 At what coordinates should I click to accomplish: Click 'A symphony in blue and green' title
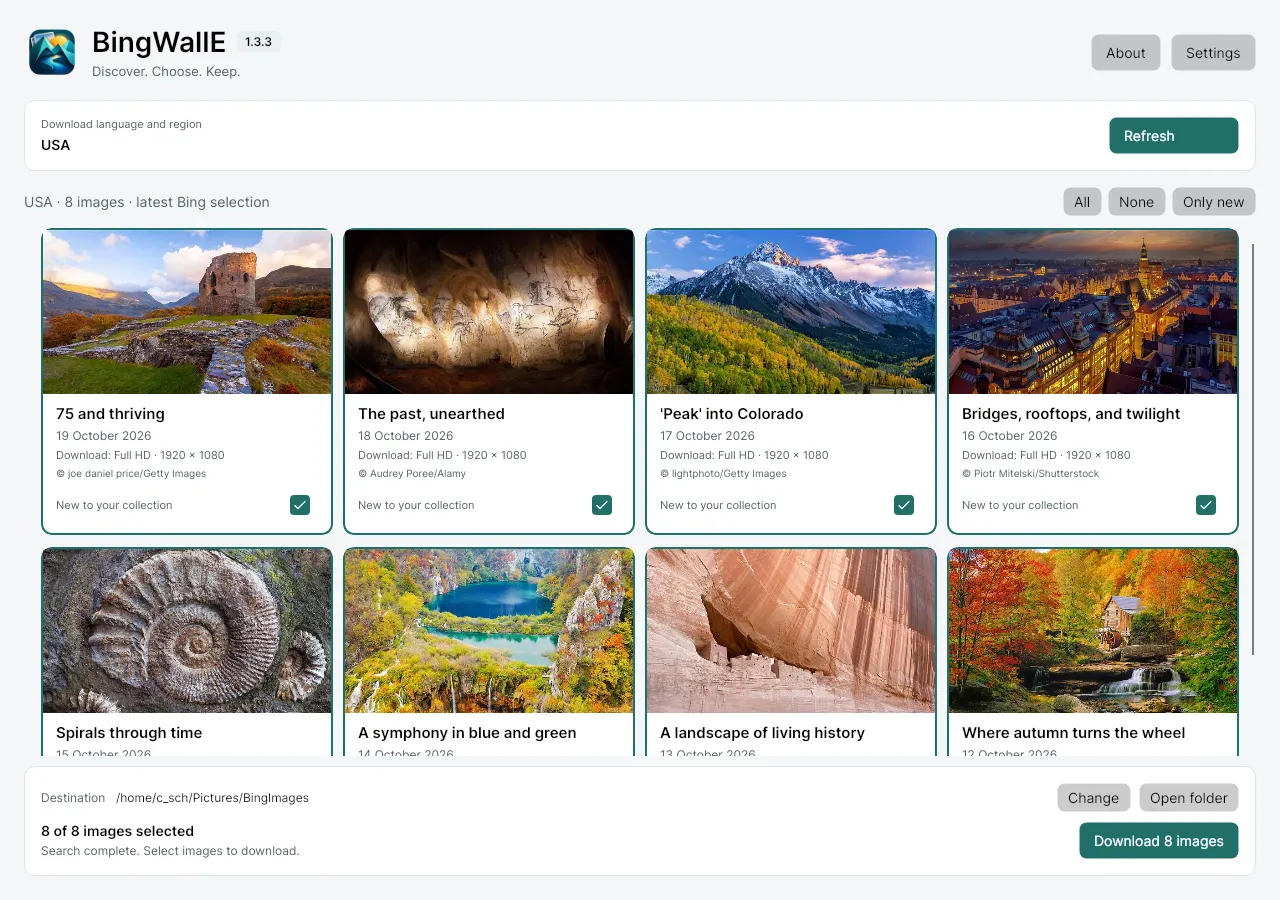coord(467,733)
